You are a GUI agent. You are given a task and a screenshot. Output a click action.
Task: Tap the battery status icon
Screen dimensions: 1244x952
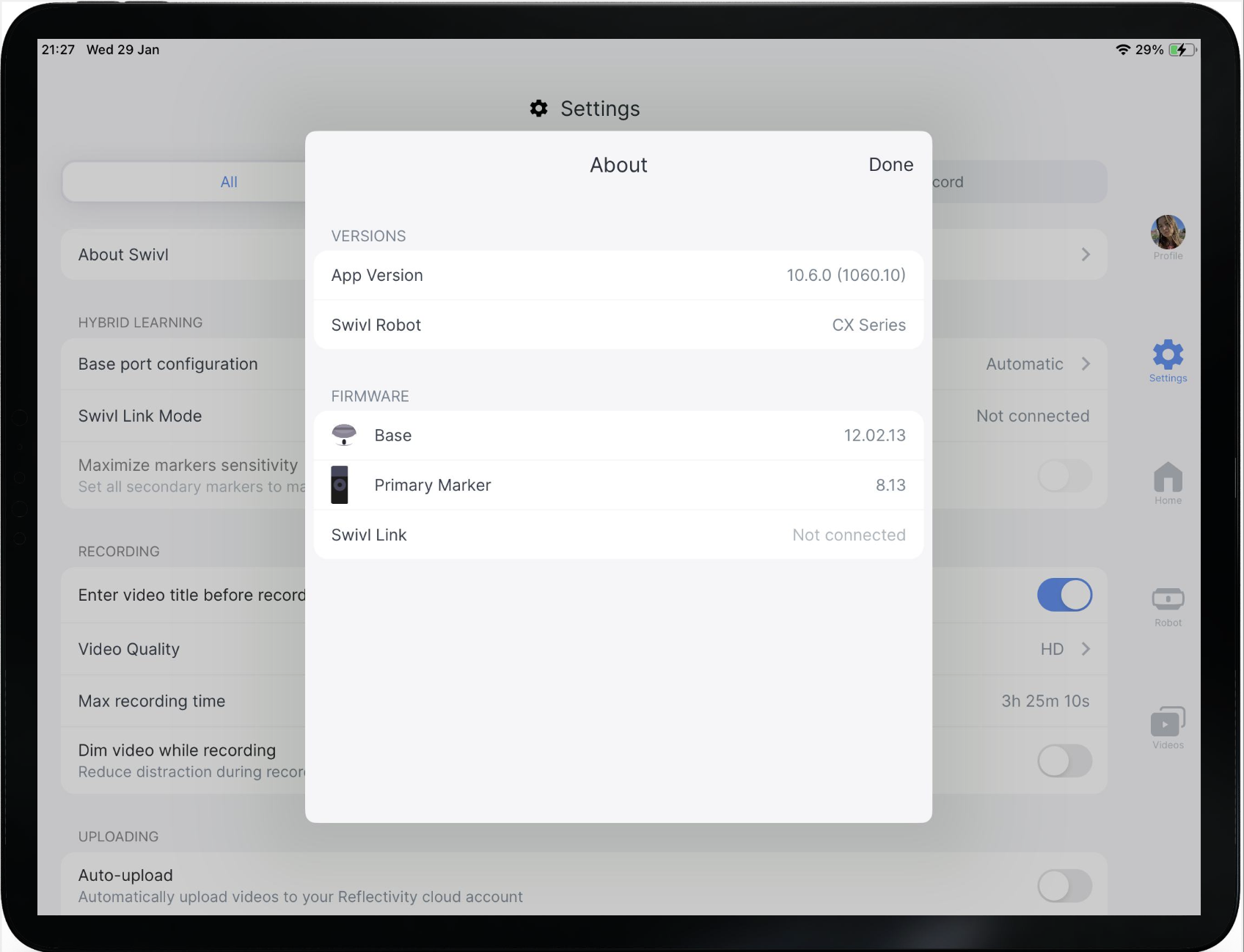tap(1182, 50)
